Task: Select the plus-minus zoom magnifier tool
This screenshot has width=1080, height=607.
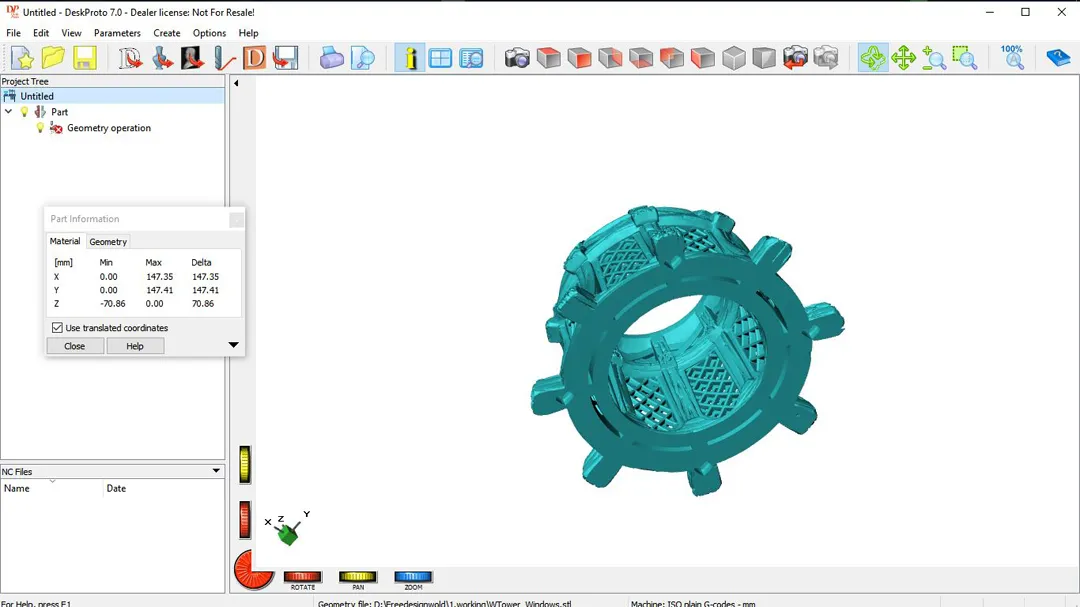Action: click(x=934, y=58)
